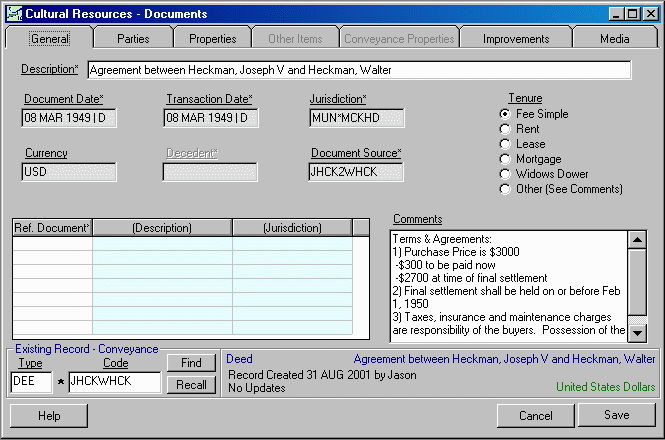The image size is (665, 440).
Task: Open the Media tab
Action: tap(615, 39)
